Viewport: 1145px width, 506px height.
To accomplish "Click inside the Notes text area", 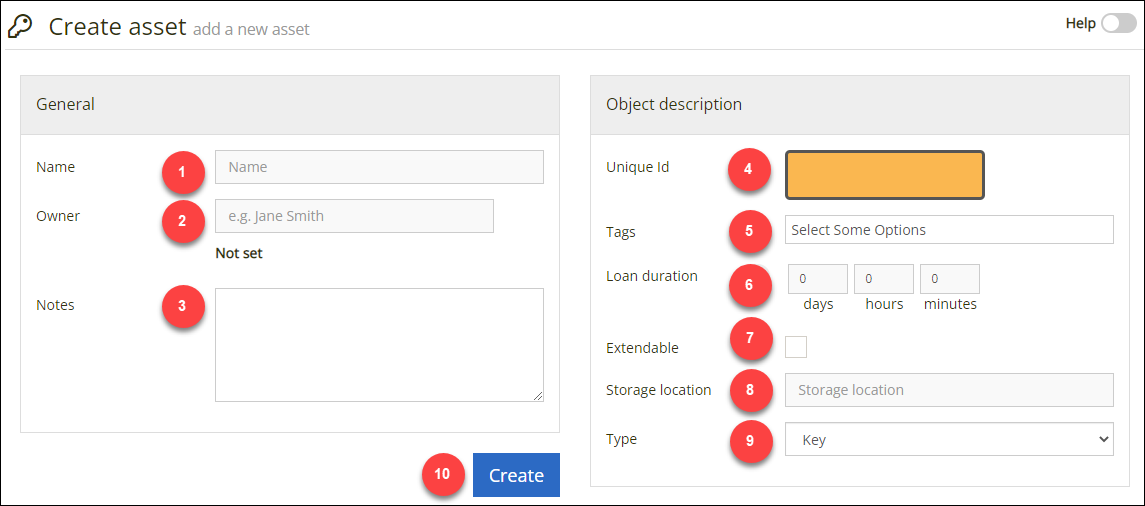I will [x=379, y=345].
